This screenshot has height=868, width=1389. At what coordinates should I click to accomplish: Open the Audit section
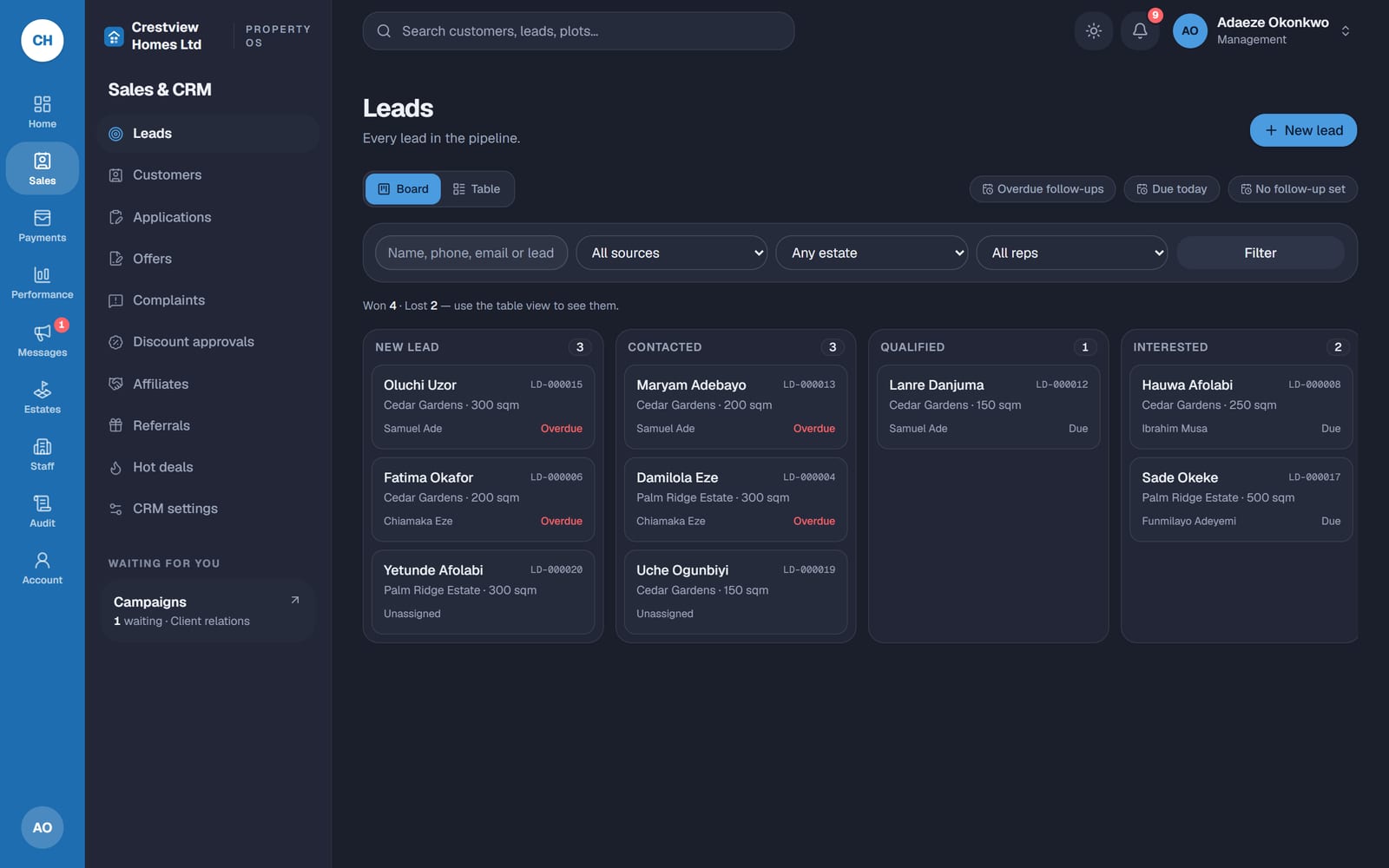42,511
